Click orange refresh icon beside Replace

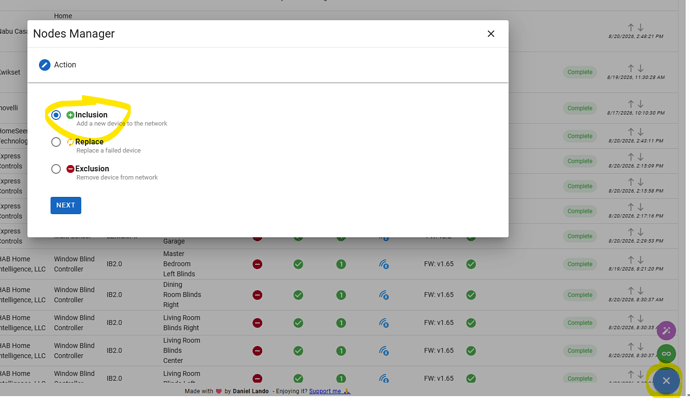click(x=70, y=142)
